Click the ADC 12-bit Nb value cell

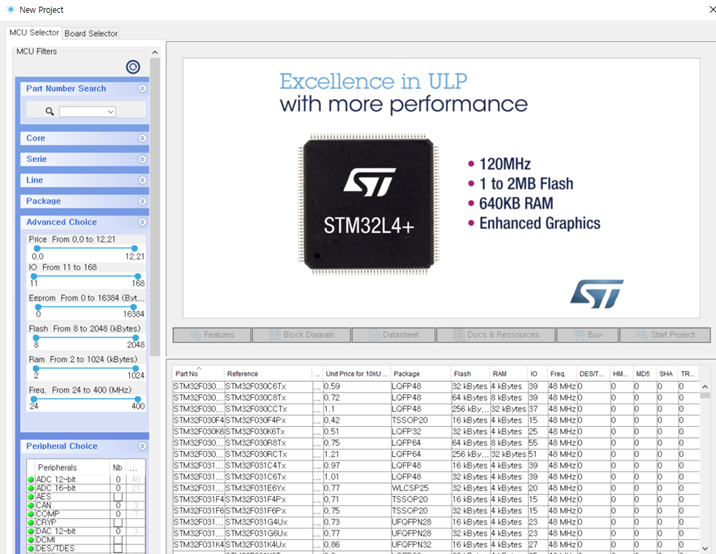pyautogui.click(x=118, y=480)
